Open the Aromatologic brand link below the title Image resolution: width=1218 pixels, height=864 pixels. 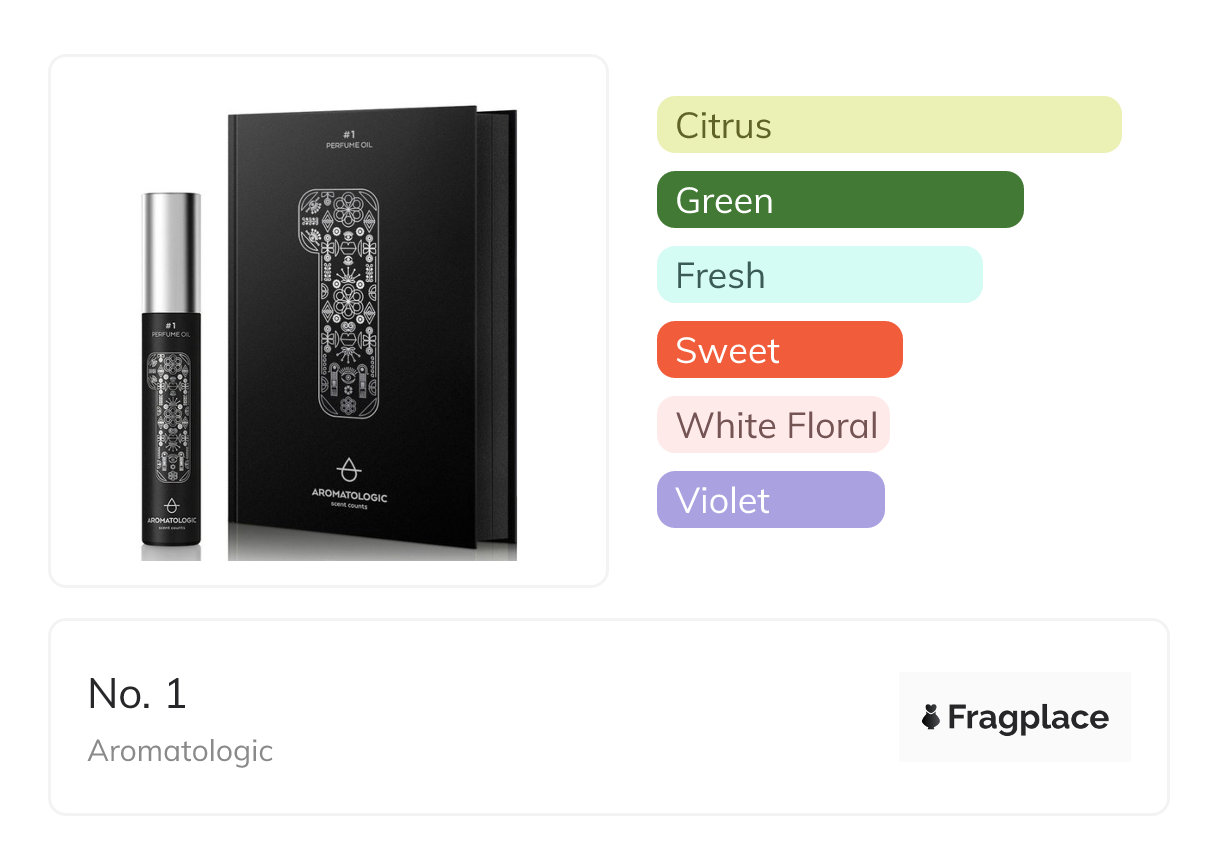(x=180, y=751)
